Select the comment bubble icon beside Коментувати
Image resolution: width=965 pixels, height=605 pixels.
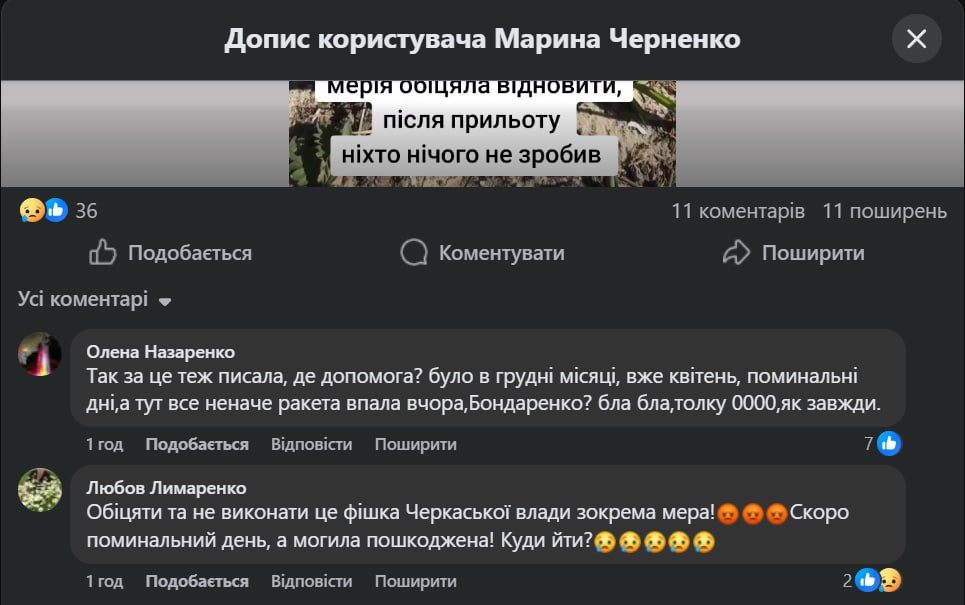tap(413, 252)
